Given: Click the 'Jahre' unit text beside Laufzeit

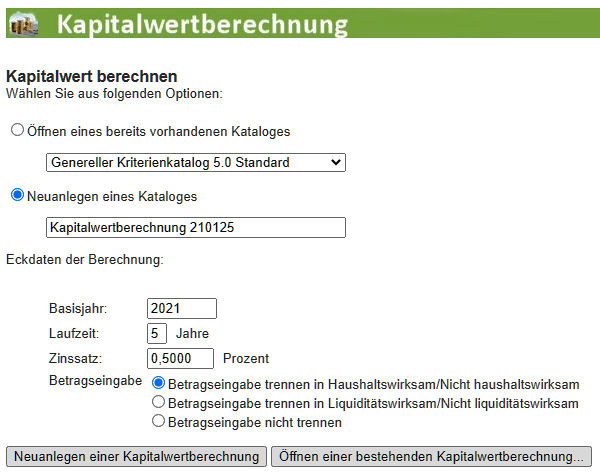Looking at the screenshot, I should click(192, 333).
